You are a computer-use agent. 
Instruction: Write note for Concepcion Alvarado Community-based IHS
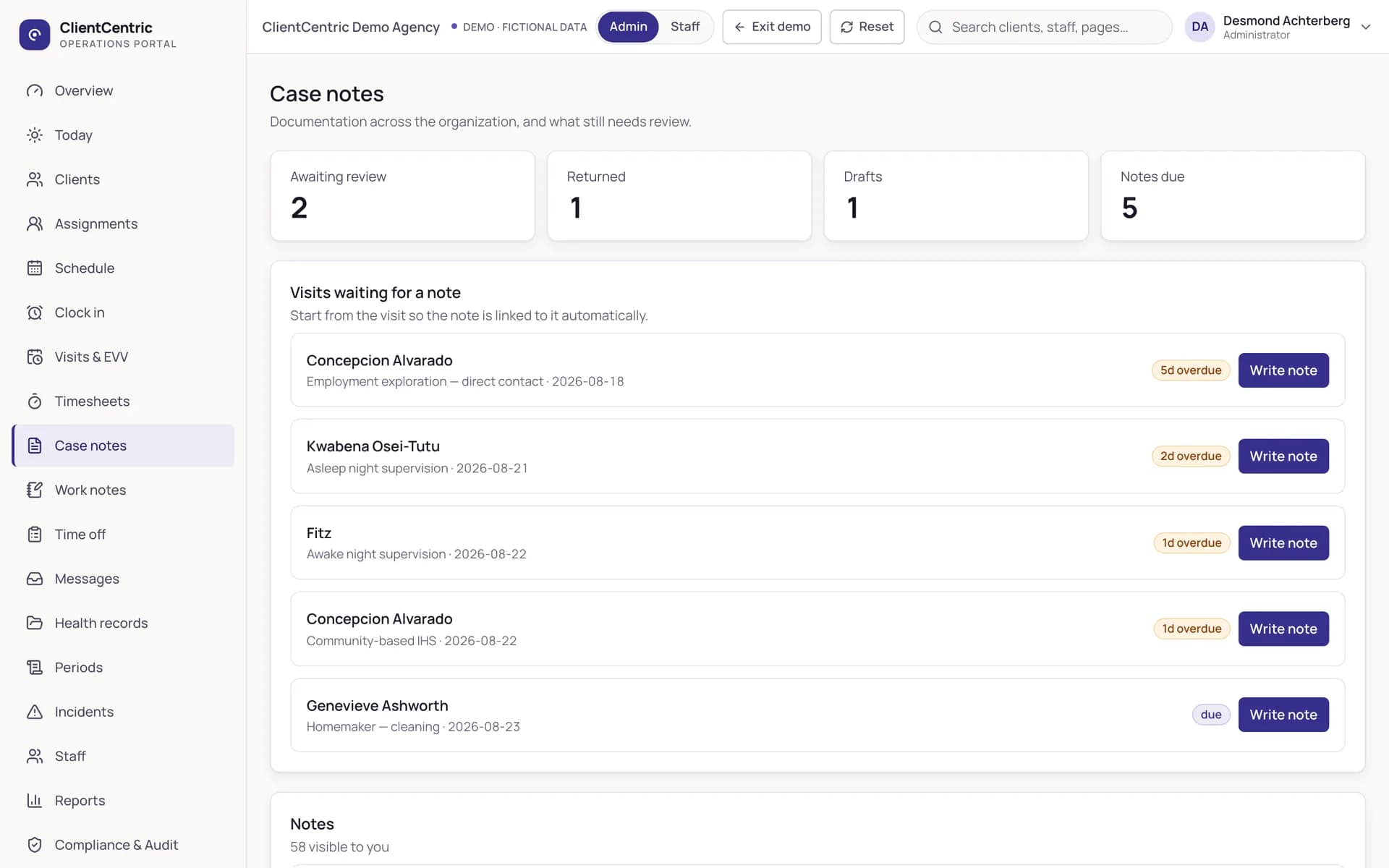(x=1283, y=629)
